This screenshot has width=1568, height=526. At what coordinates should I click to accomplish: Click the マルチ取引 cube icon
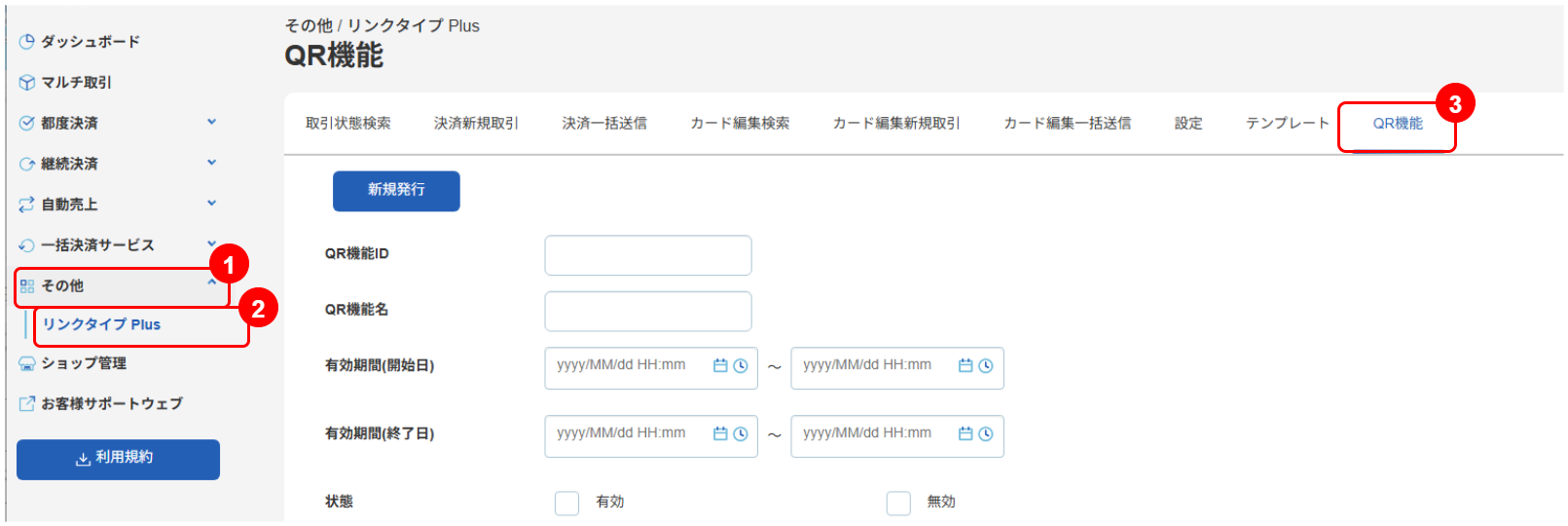click(27, 83)
